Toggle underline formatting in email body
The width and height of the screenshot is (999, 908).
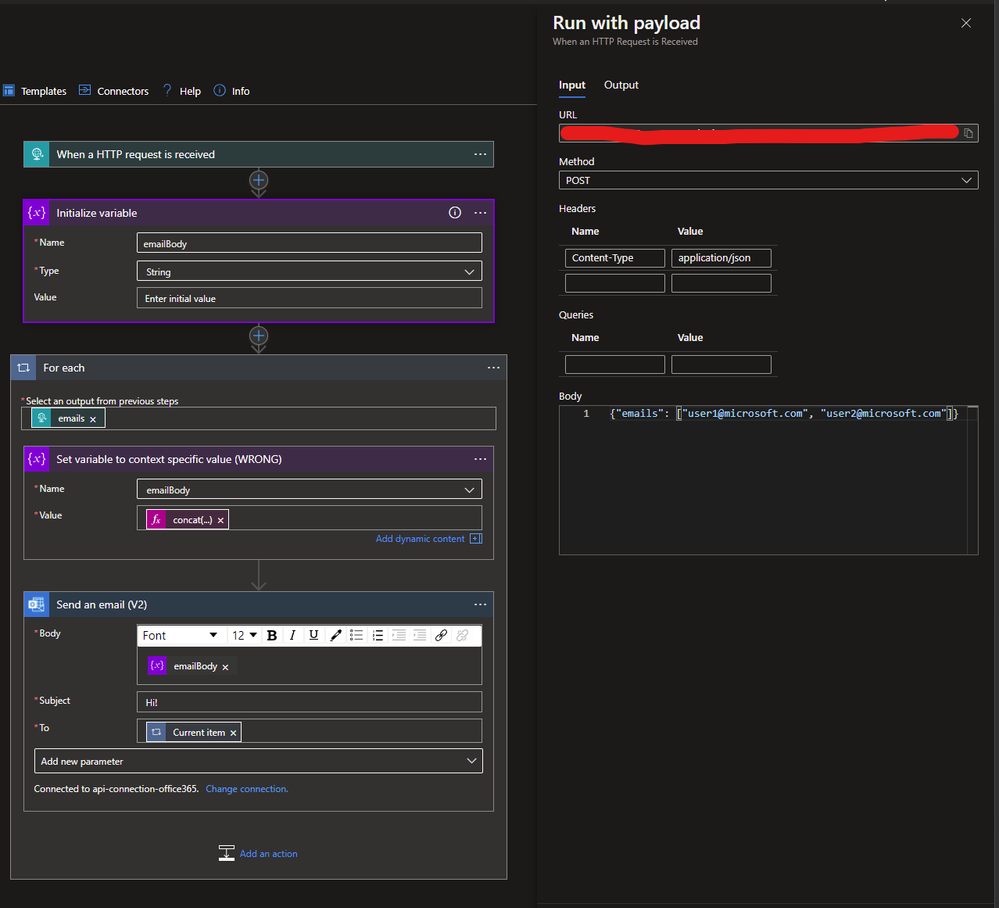(314, 636)
